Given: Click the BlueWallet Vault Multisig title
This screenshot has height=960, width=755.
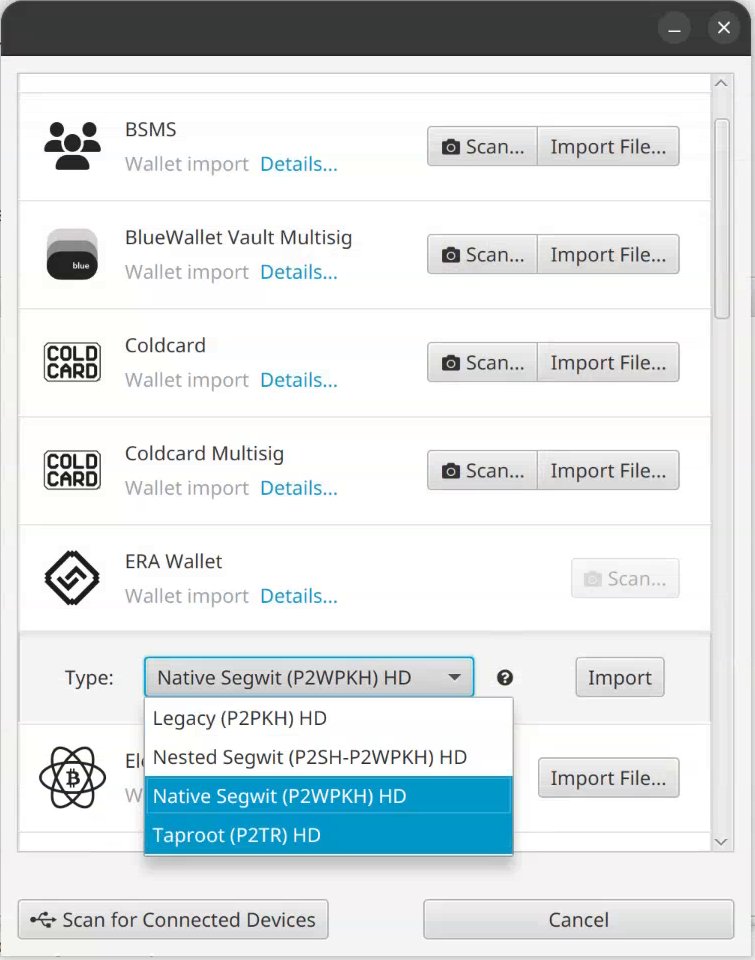Looking at the screenshot, I should 239,238.
